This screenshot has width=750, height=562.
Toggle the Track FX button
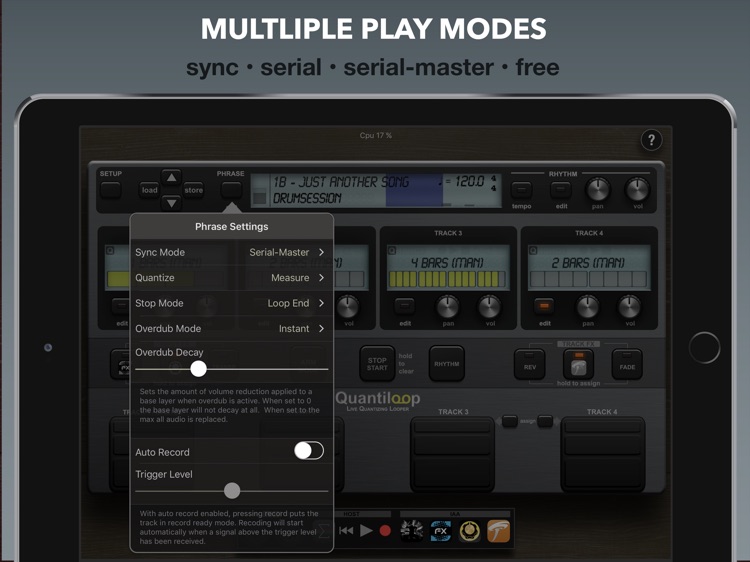click(578, 364)
